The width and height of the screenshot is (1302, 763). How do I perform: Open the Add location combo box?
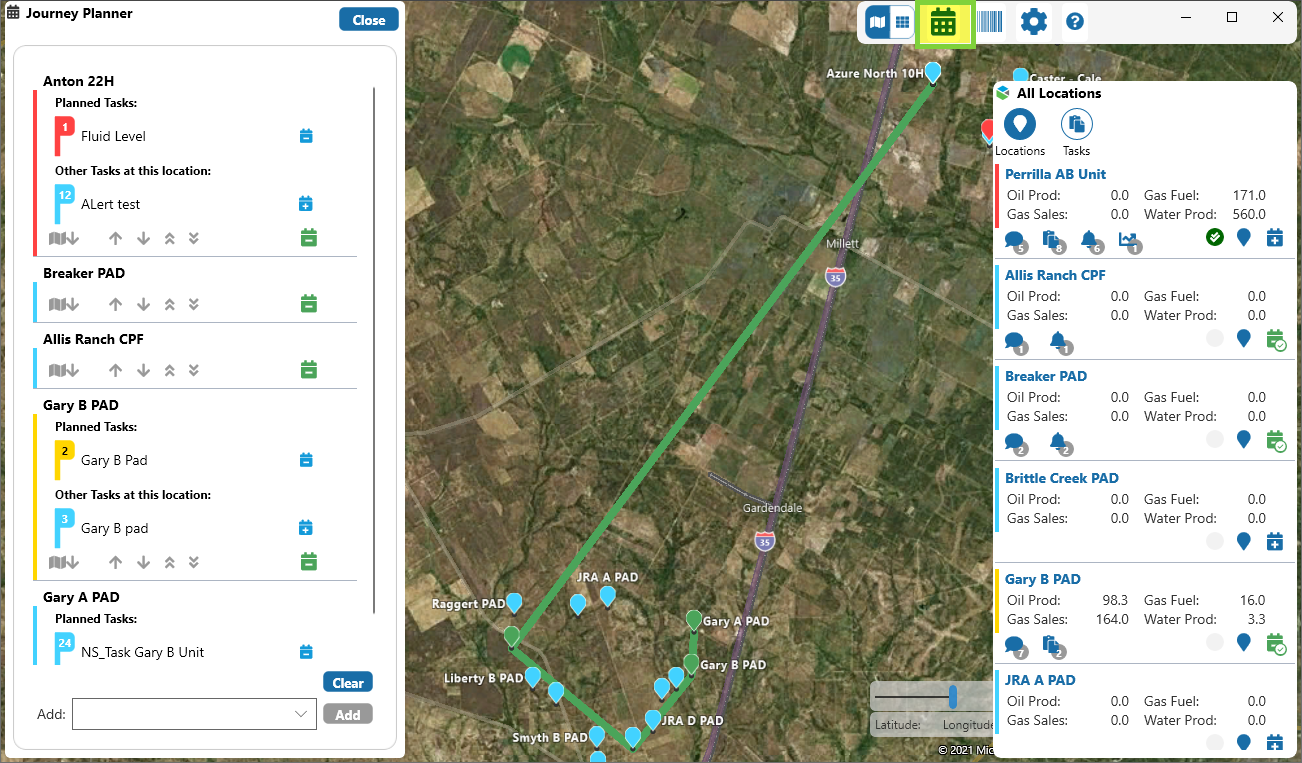[x=194, y=714]
